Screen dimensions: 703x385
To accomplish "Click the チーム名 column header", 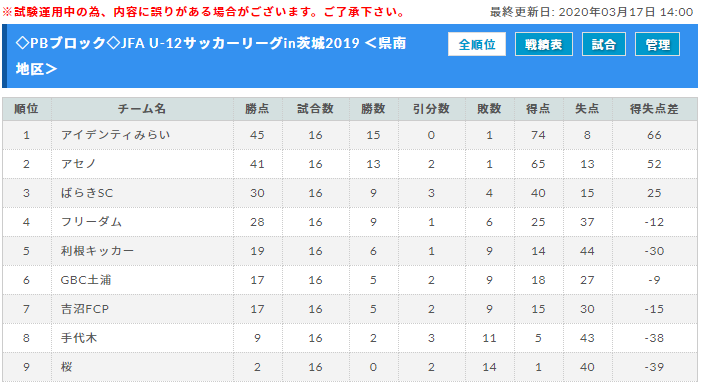I will (142, 109).
